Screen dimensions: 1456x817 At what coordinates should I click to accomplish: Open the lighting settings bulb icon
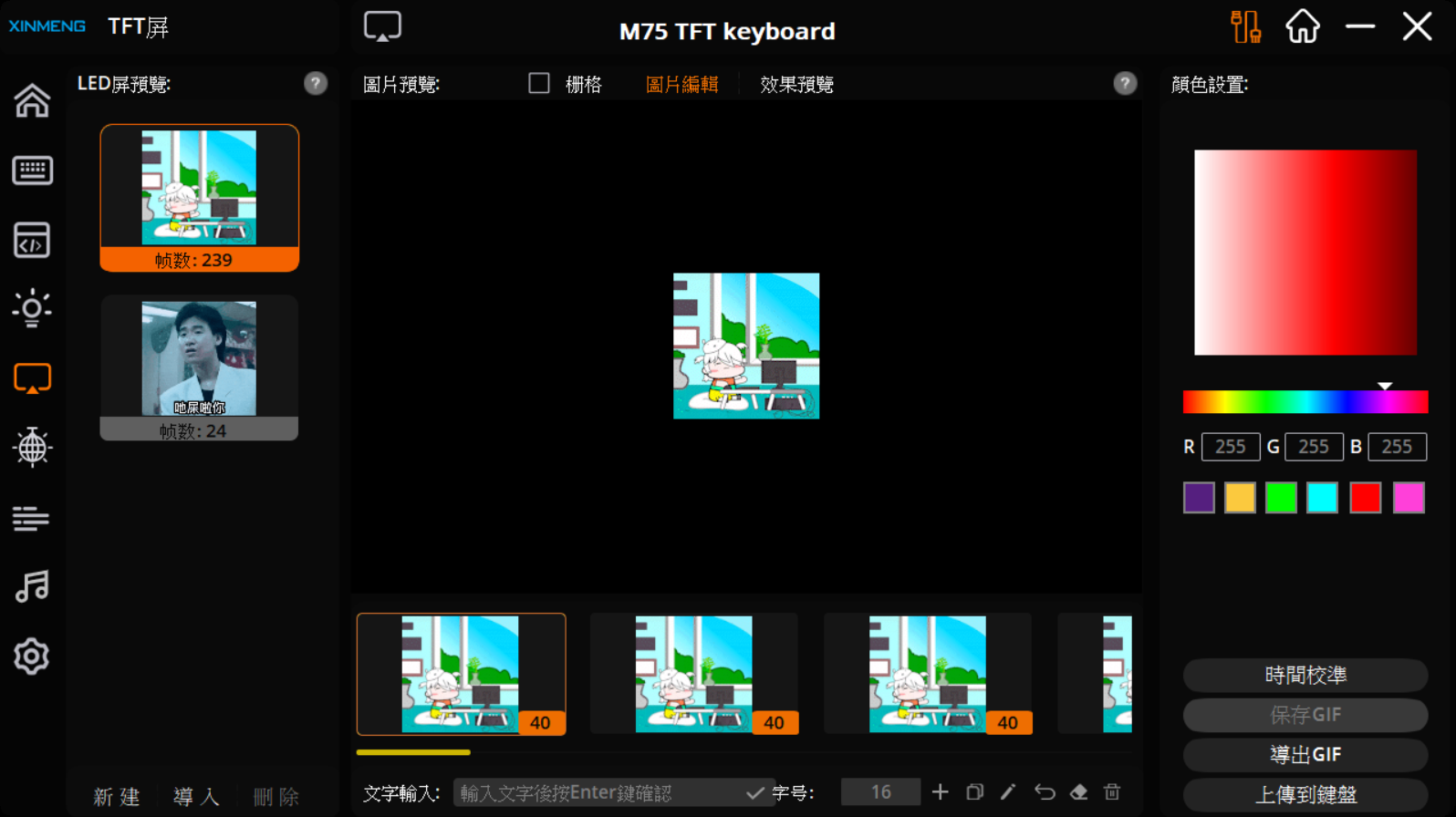click(32, 308)
